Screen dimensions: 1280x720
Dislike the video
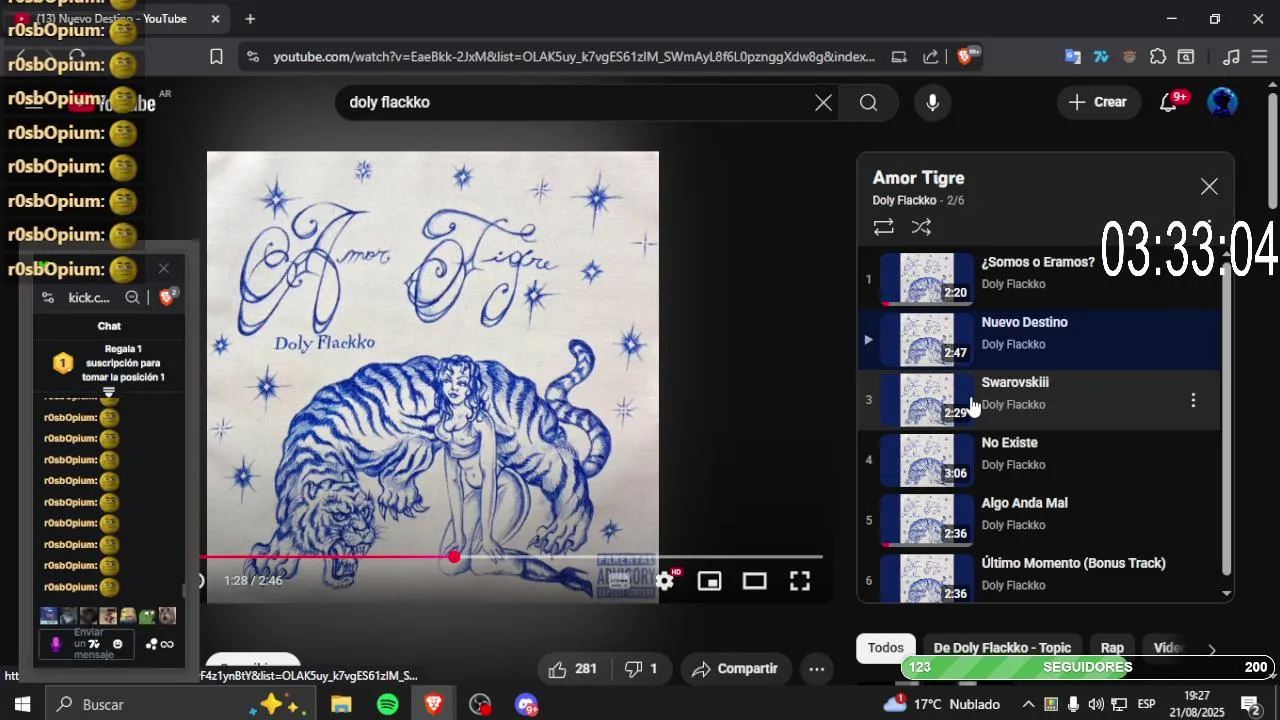click(641, 668)
